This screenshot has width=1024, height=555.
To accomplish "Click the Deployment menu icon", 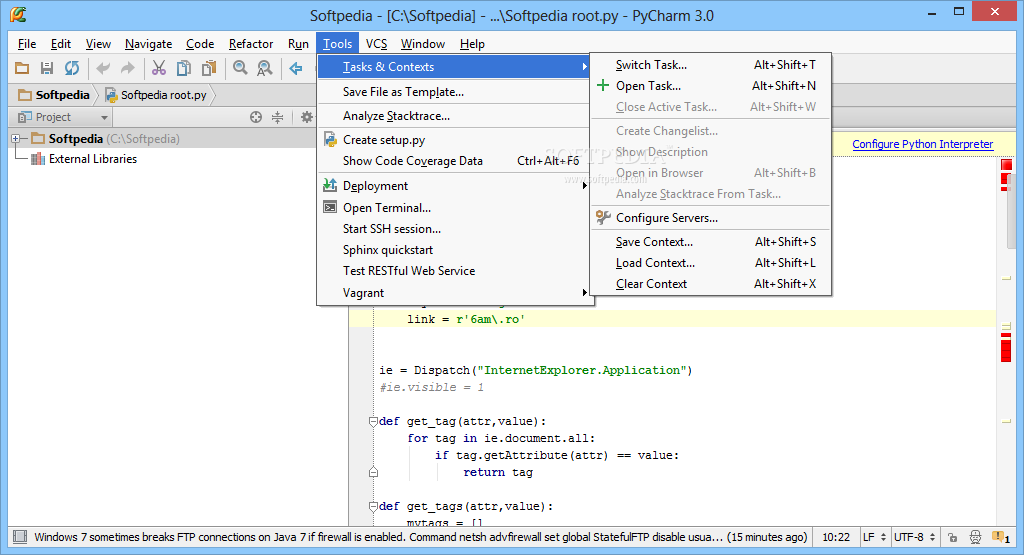I will 330,185.
